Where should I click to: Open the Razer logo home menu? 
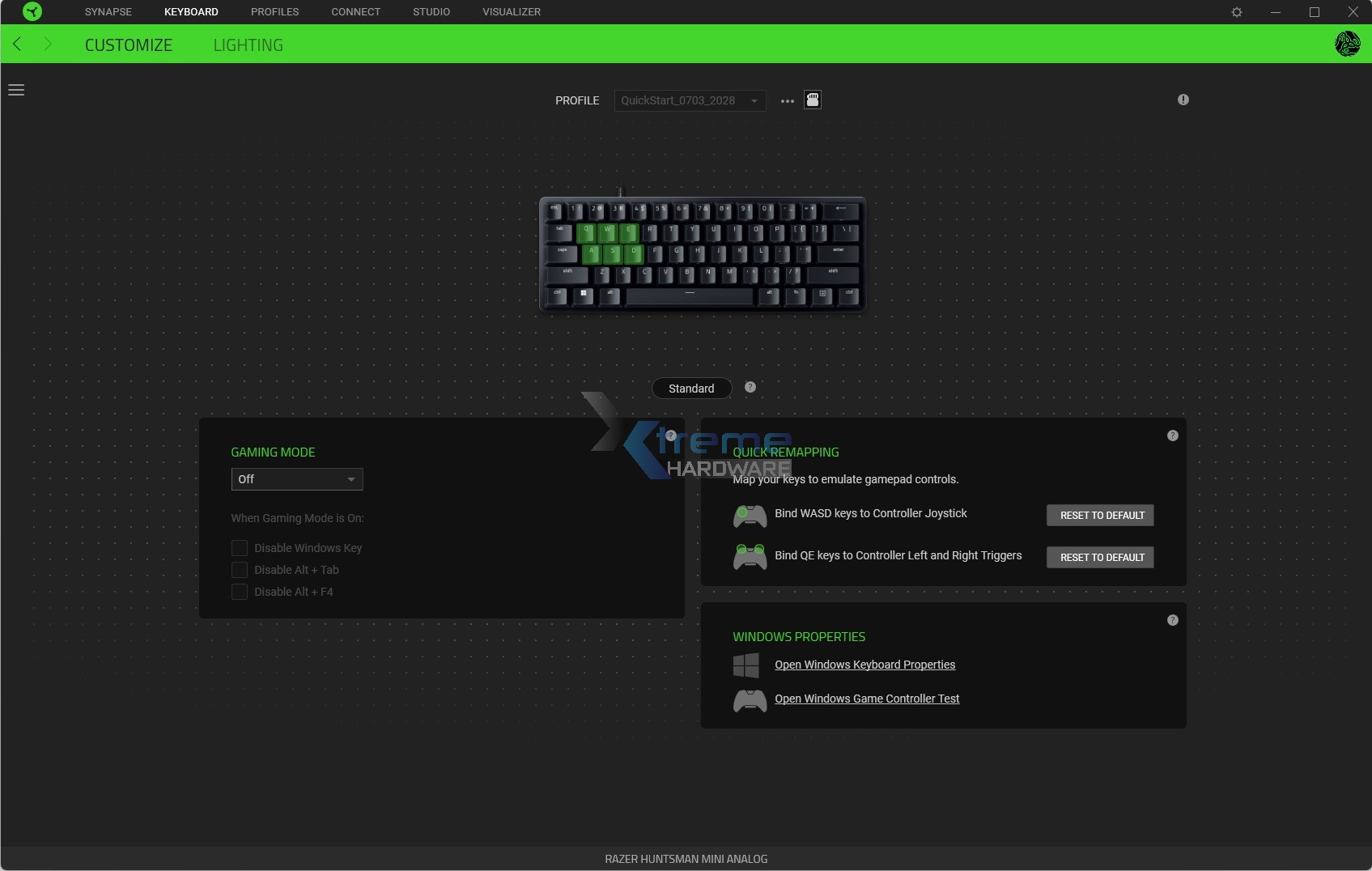coord(32,11)
